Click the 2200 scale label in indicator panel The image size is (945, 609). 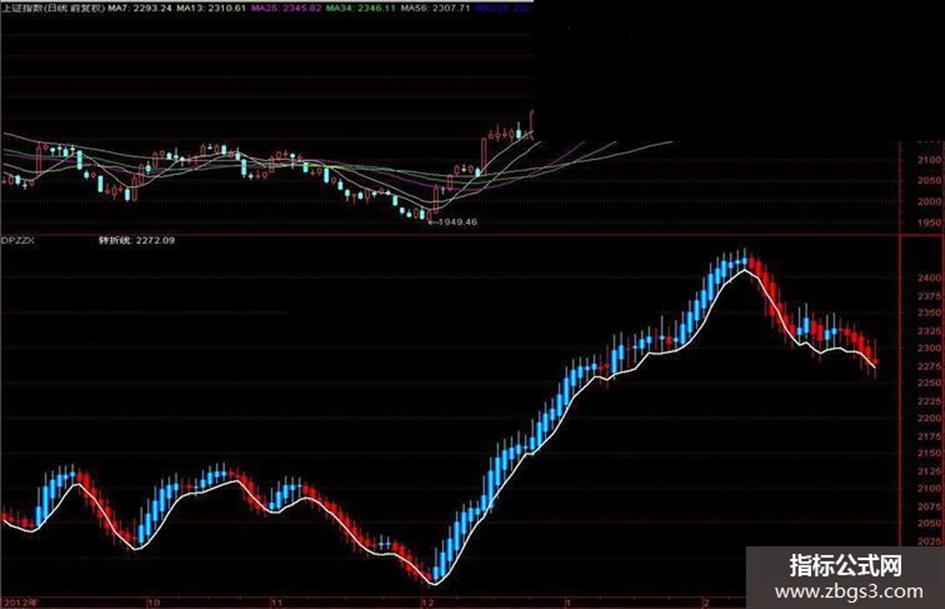pyautogui.click(x=929, y=418)
